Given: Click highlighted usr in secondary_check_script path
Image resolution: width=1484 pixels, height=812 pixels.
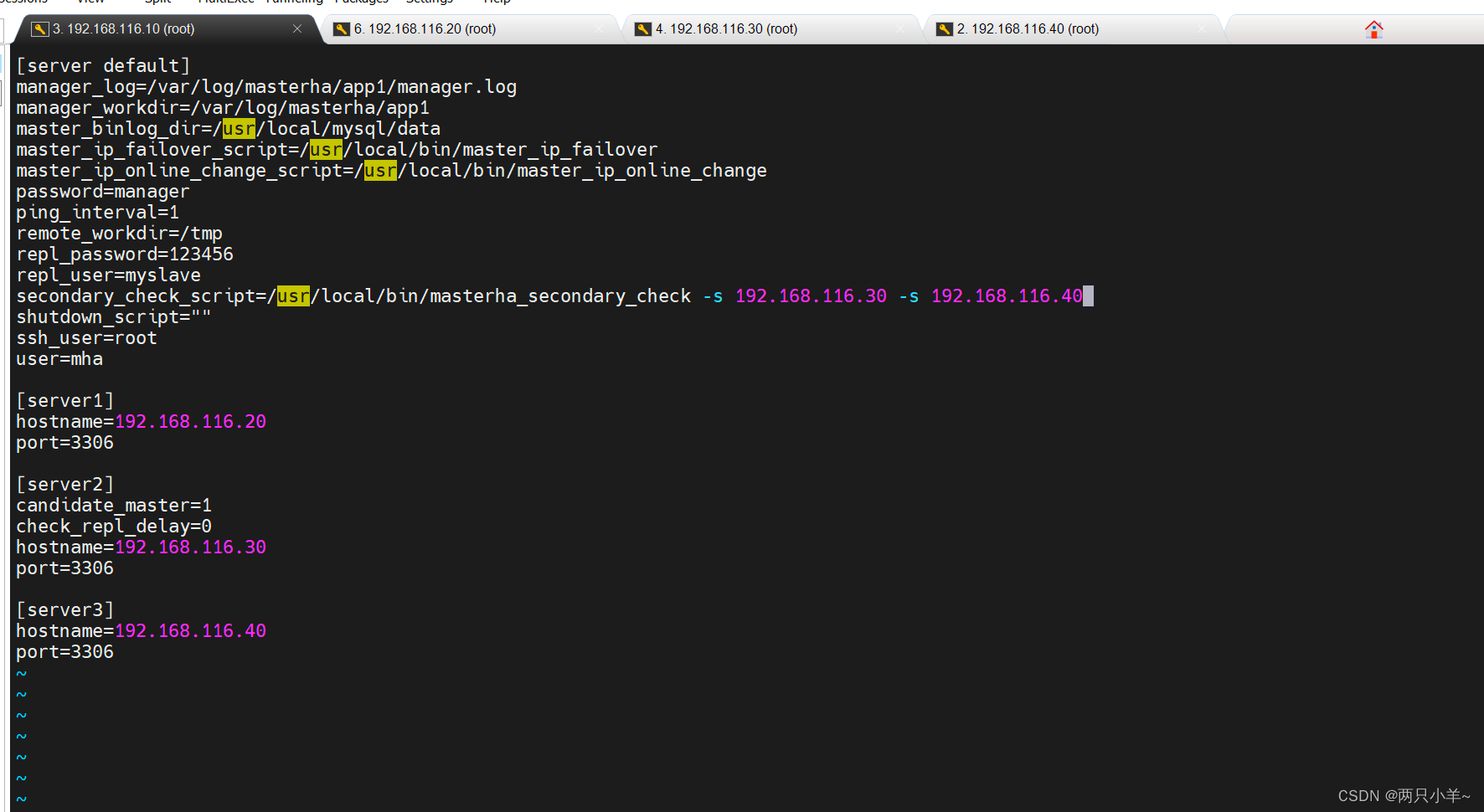Looking at the screenshot, I should (x=293, y=296).
